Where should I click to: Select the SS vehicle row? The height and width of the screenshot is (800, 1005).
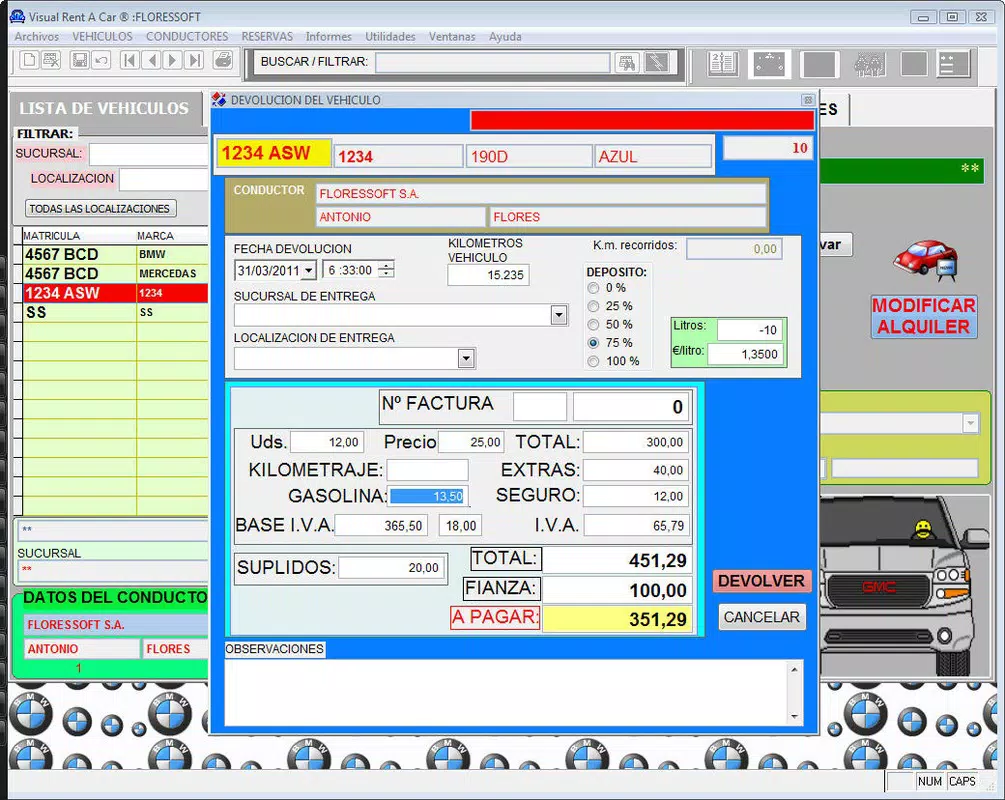click(115, 312)
